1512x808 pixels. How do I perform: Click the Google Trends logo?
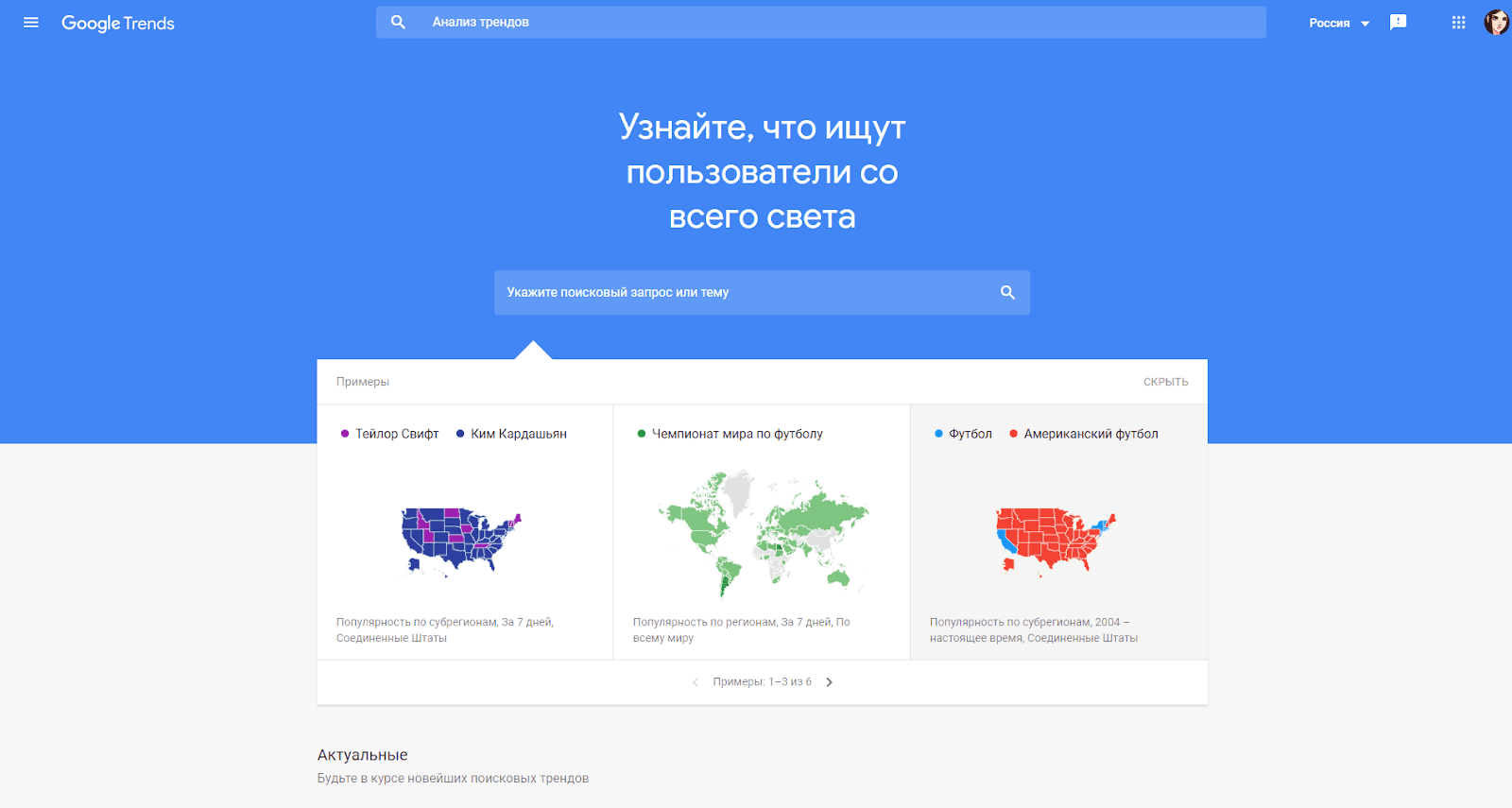(118, 24)
